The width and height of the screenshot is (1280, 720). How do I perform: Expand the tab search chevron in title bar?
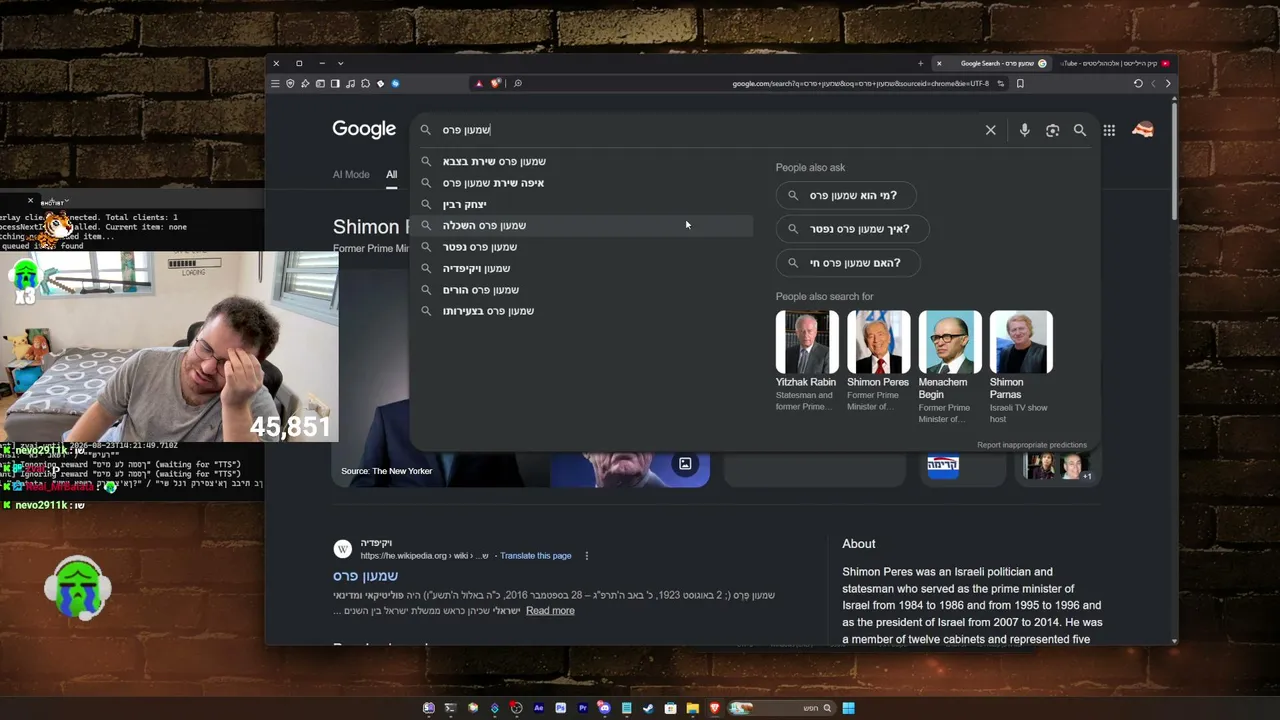pos(340,63)
